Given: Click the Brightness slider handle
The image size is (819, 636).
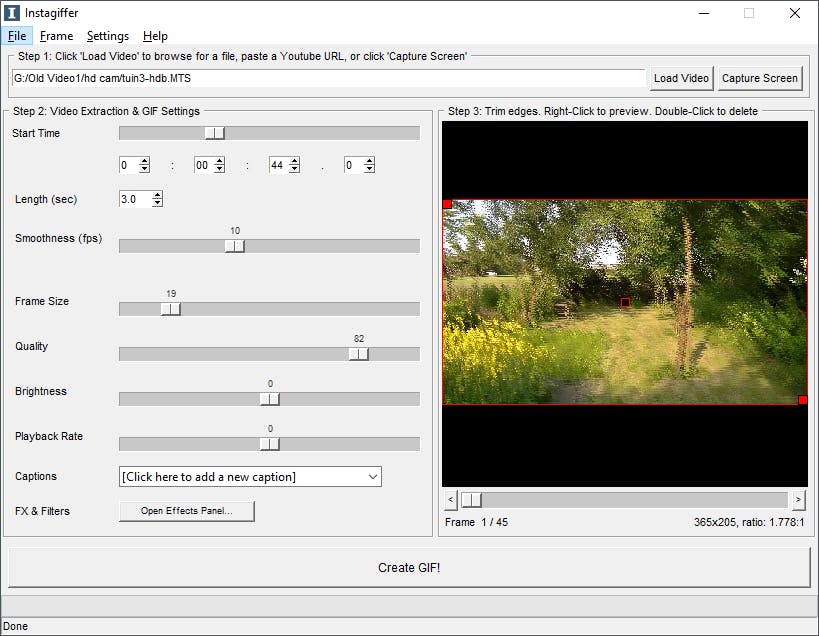Looking at the screenshot, I should tap(270, 399).
